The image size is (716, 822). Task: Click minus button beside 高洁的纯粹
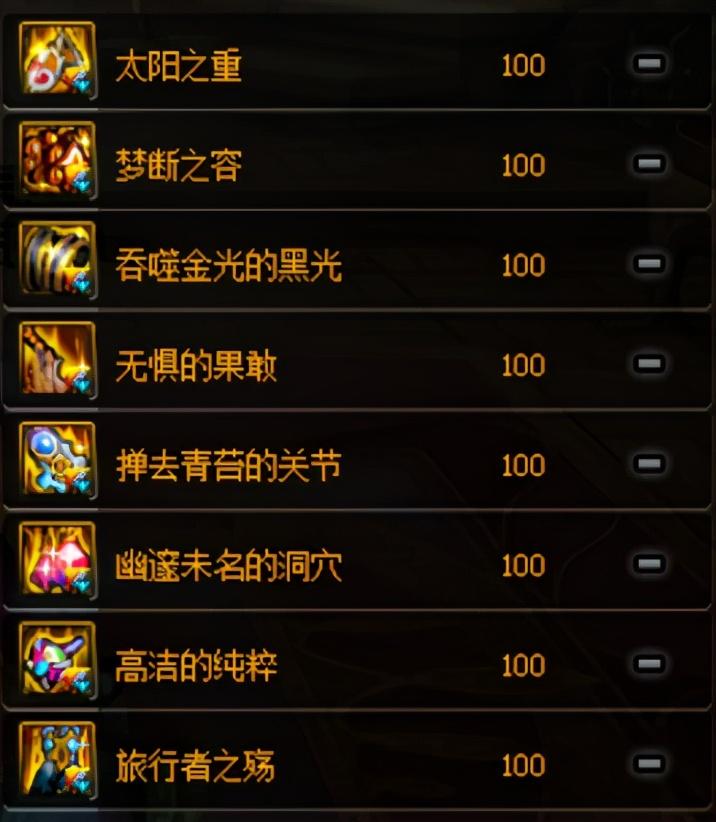coord(649,664)
